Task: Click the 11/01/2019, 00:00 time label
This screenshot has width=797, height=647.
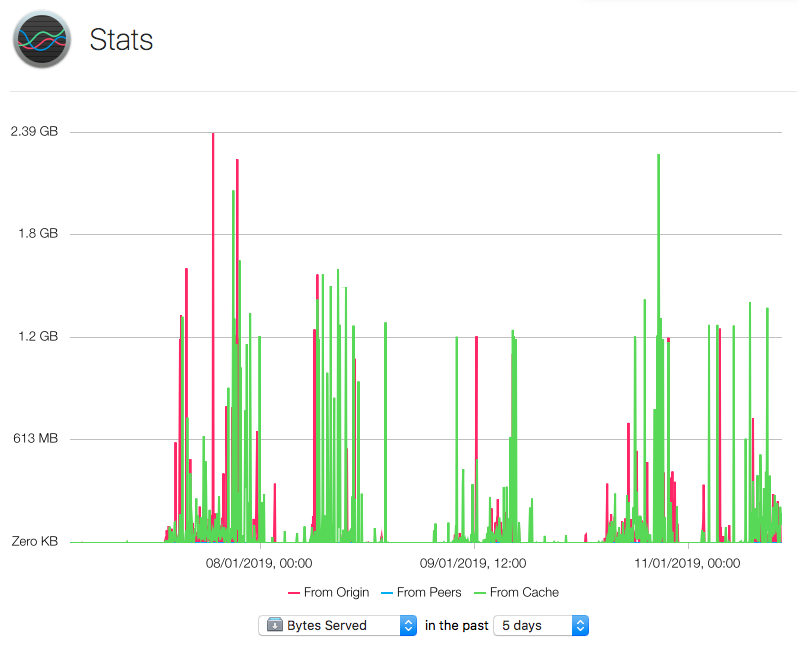Action: point(687,563)
